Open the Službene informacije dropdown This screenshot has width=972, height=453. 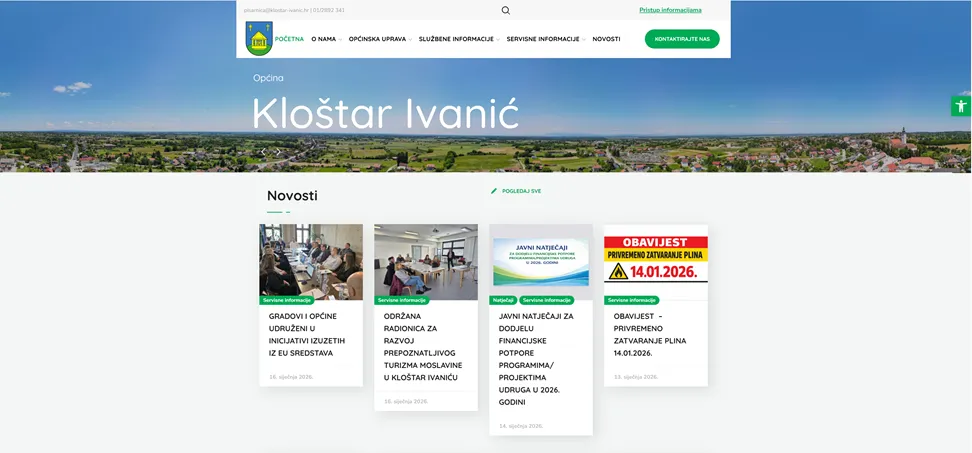[x=458, y=39]
